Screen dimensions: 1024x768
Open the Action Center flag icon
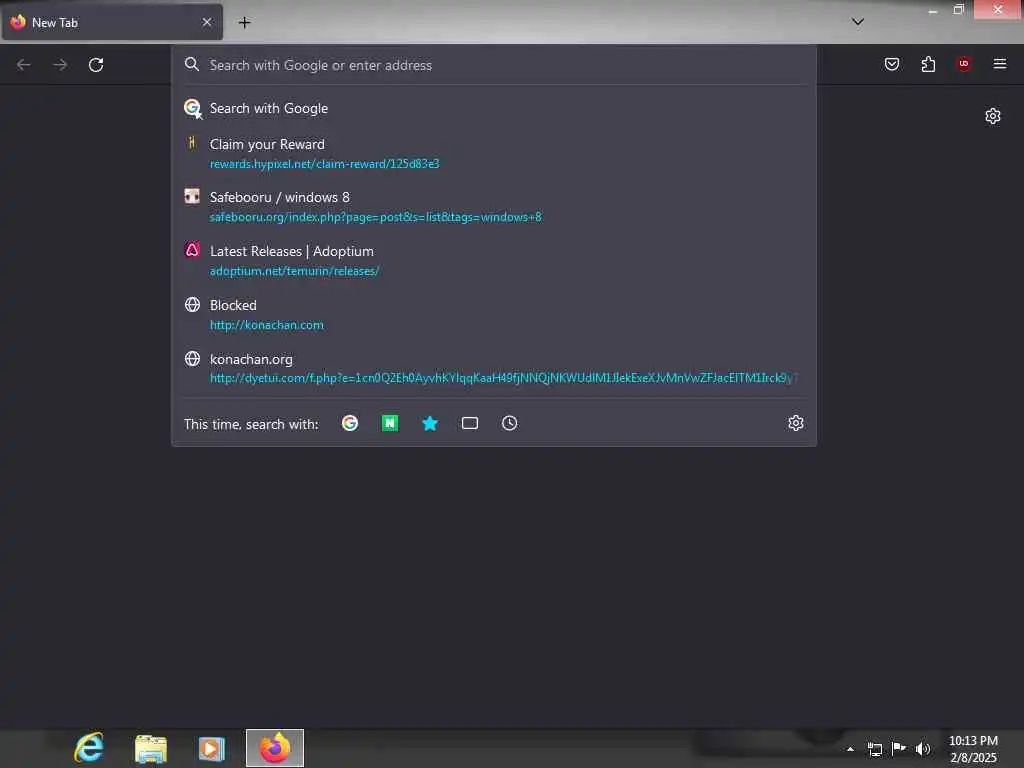click(899, 748)
